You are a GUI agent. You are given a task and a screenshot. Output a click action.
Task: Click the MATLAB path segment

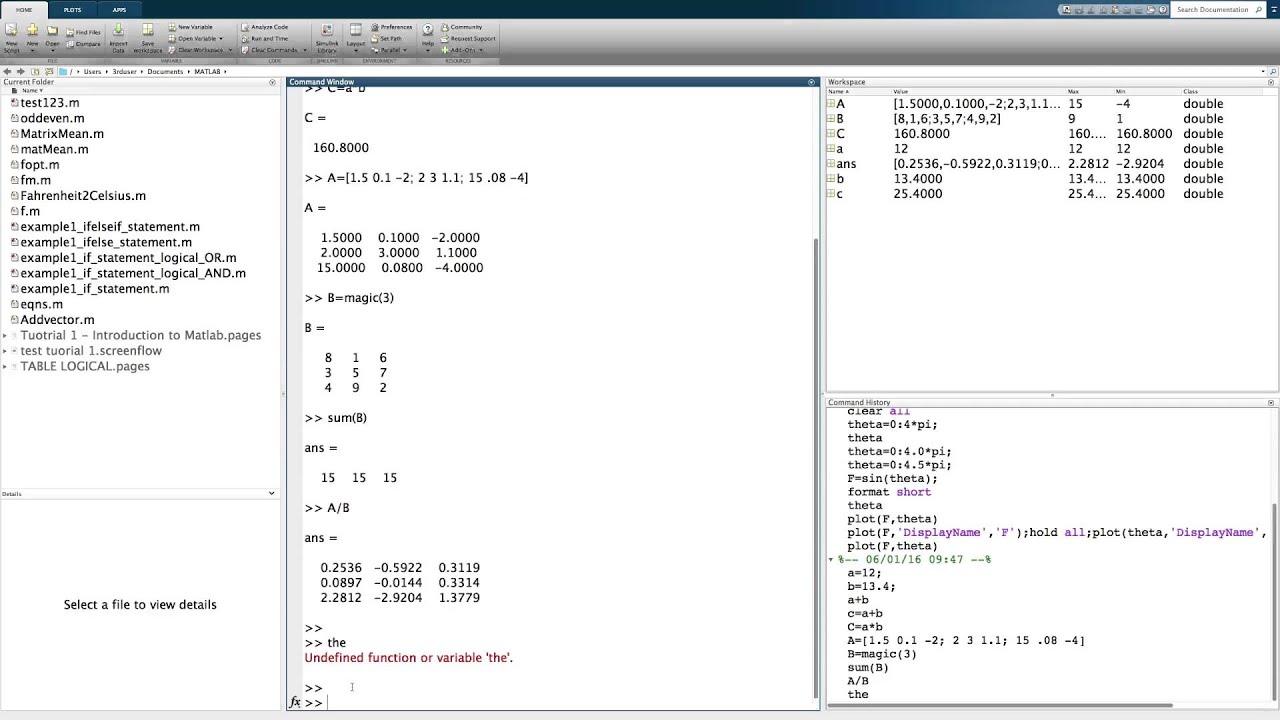point(208,72)
